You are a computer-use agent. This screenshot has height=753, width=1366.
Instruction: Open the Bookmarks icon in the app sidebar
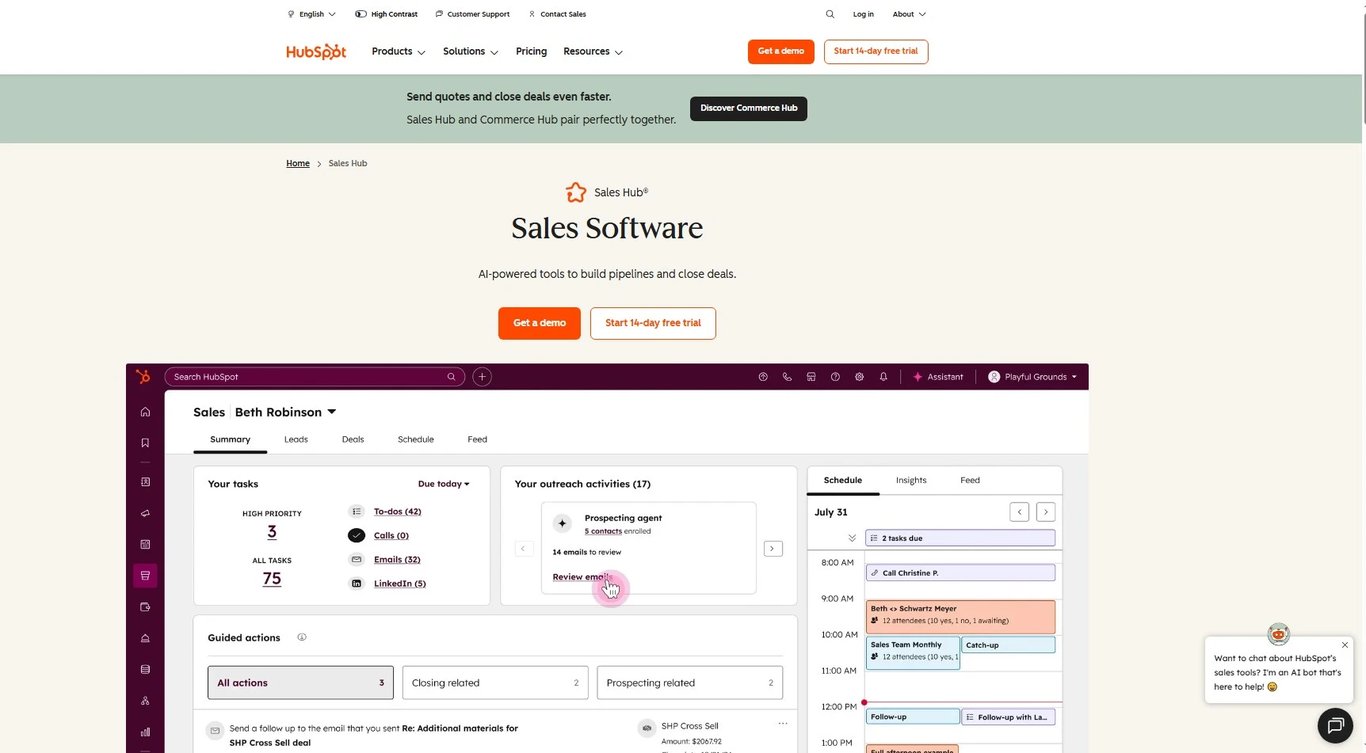(x=145, y=443)
